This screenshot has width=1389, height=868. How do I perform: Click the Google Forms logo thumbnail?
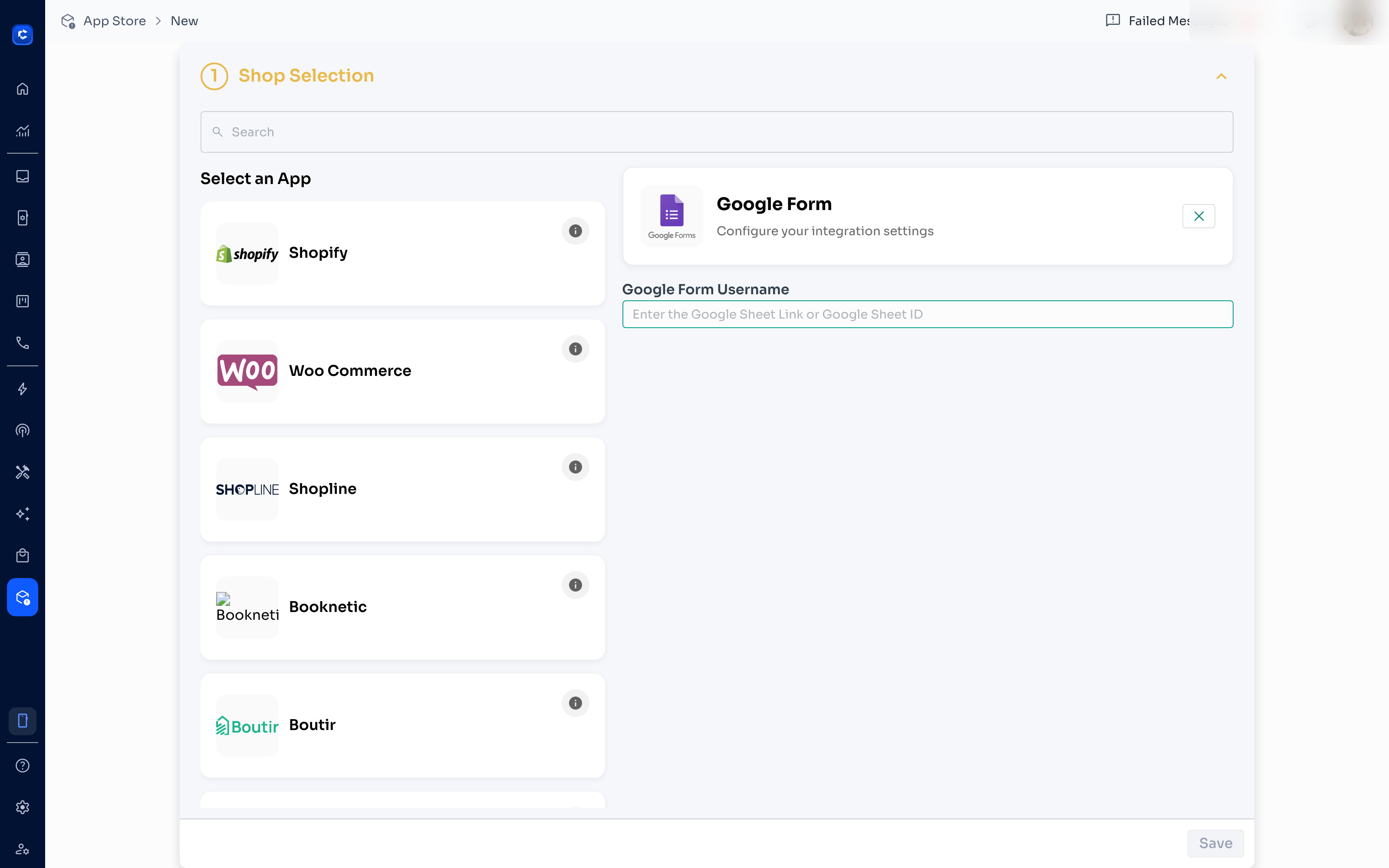click(671, 217)
